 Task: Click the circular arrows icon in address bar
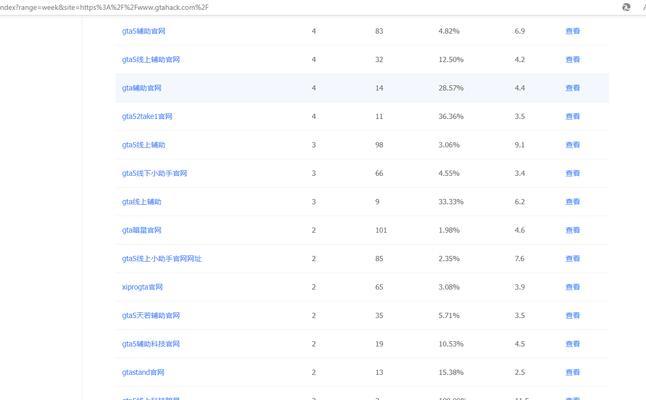626,7
